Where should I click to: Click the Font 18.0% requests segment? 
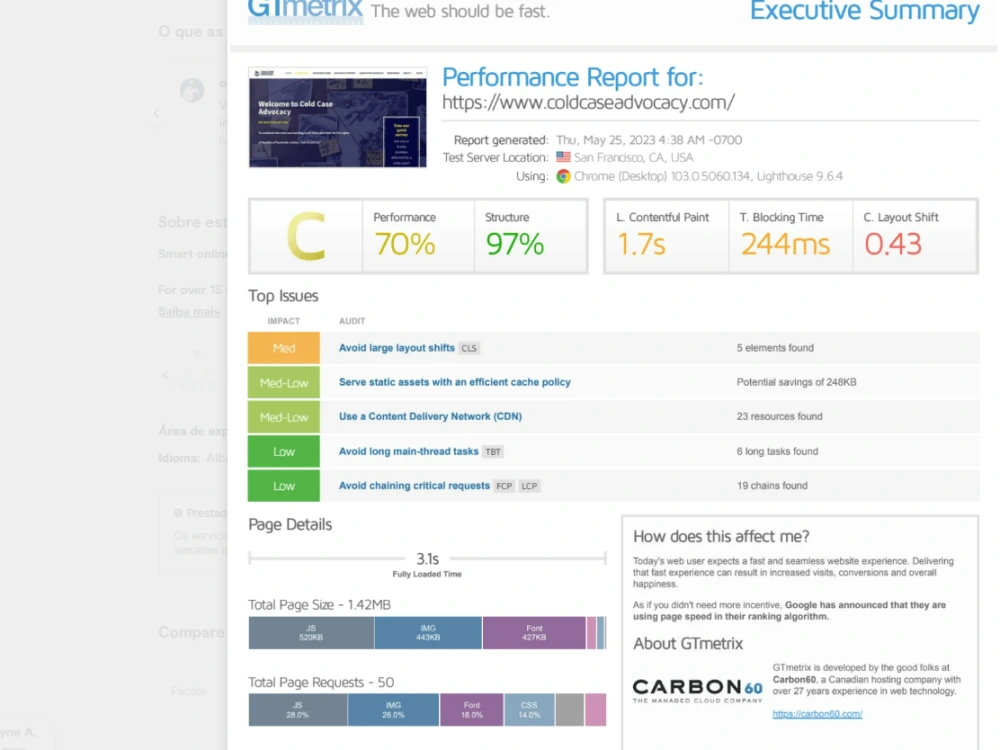click(472, 710)
